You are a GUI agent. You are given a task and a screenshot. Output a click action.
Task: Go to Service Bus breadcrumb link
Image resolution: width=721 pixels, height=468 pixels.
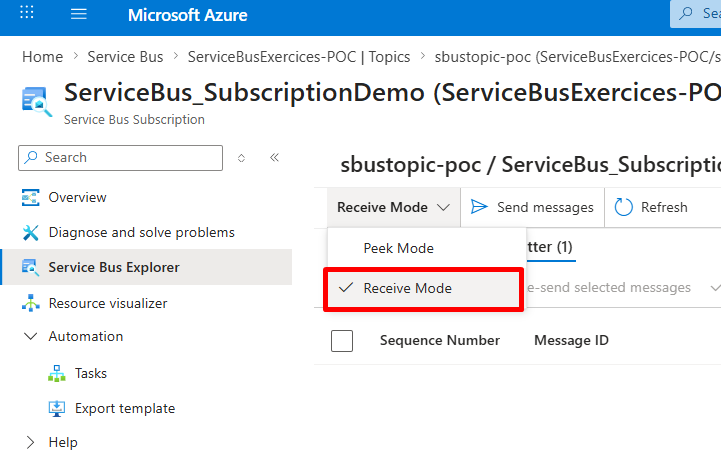pos(125,57)
